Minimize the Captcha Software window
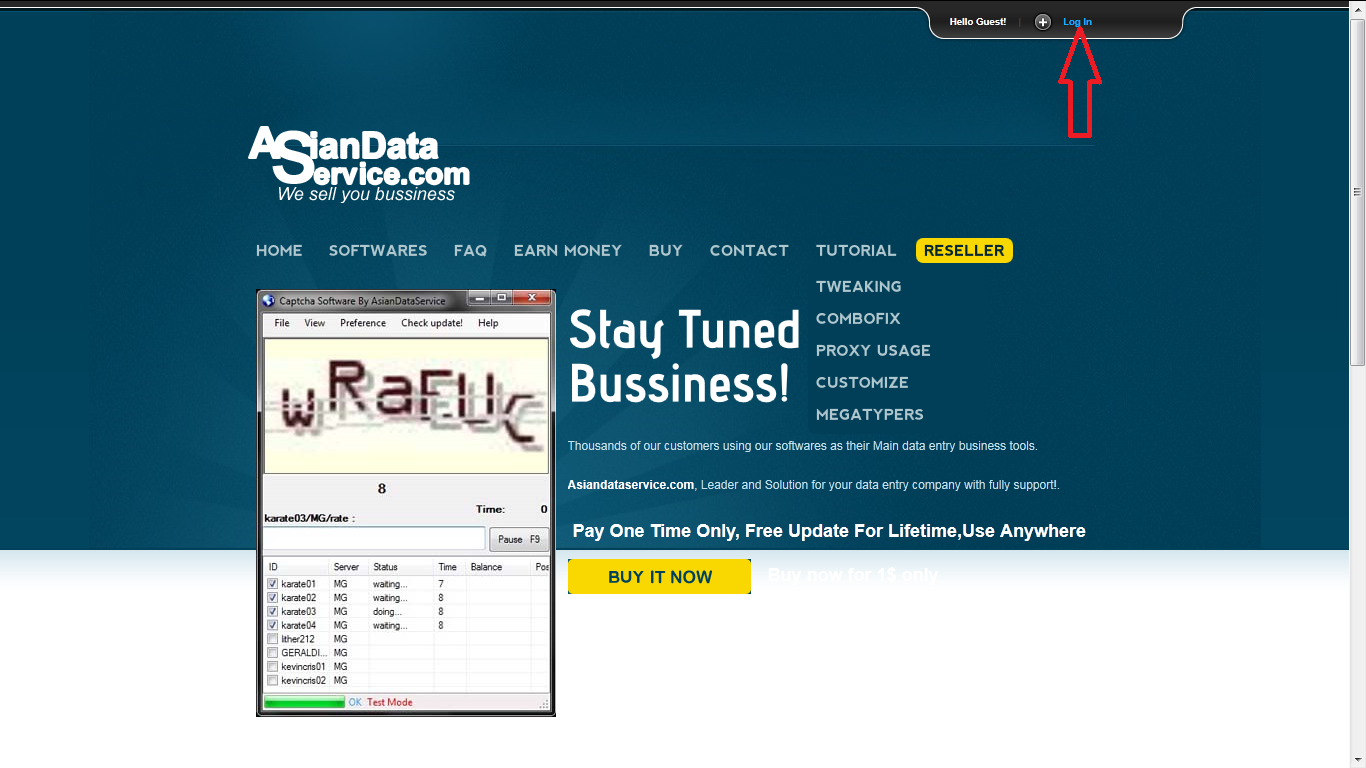Screen dimensions: 1366x768 pyautogui.click(x=481, y=298)
